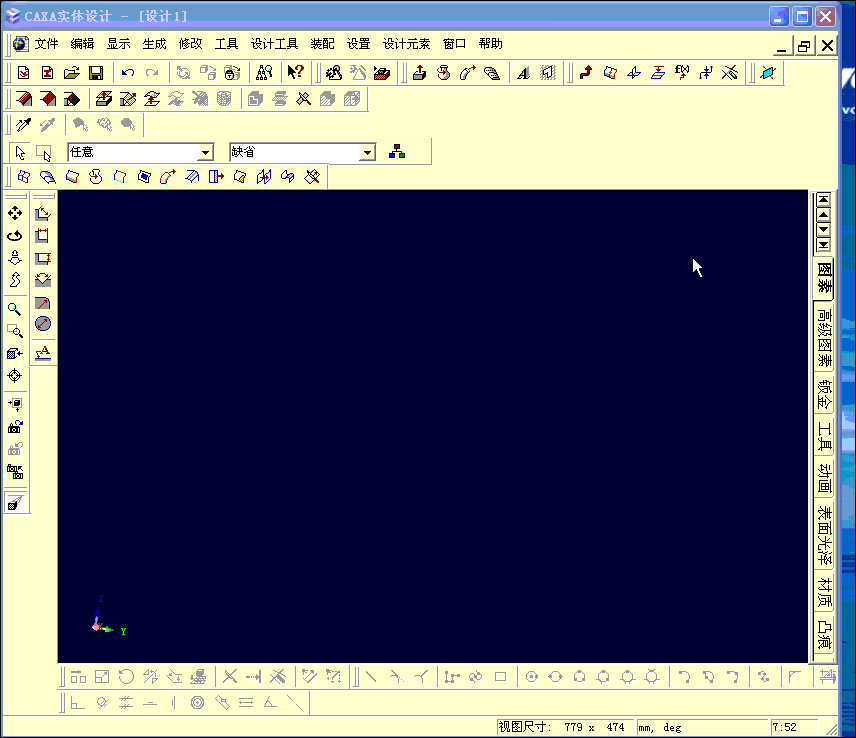Image resolution: width=856 pixels, height=738 pixels.
Task: Click the 视图尺寸 status bar label
Action: tap(524, 727)
